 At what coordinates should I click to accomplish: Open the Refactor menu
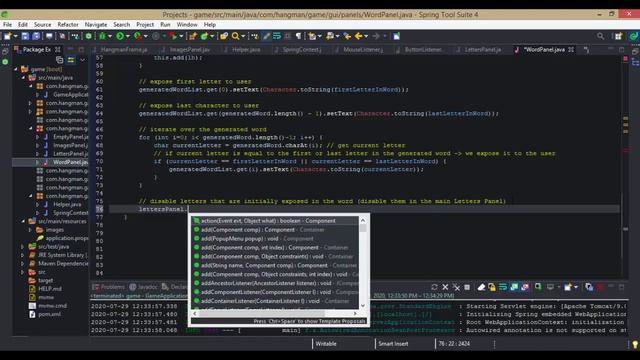pyautogui.click(x=68, y=24)
